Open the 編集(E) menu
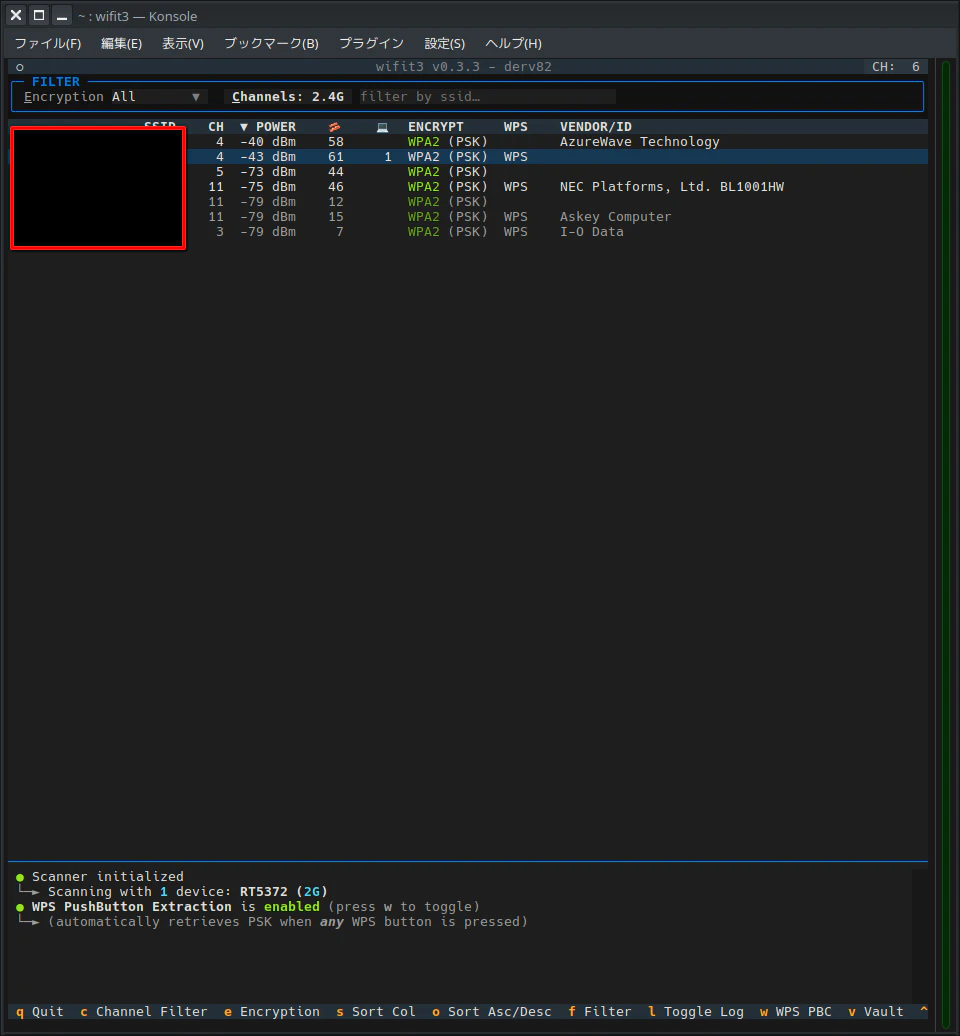 (121, 44)
